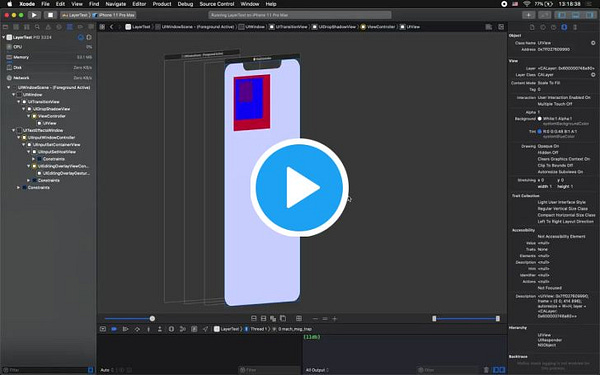Open the Project navigator folder icon
600x375 pixels.
click(x=5, y=27)
